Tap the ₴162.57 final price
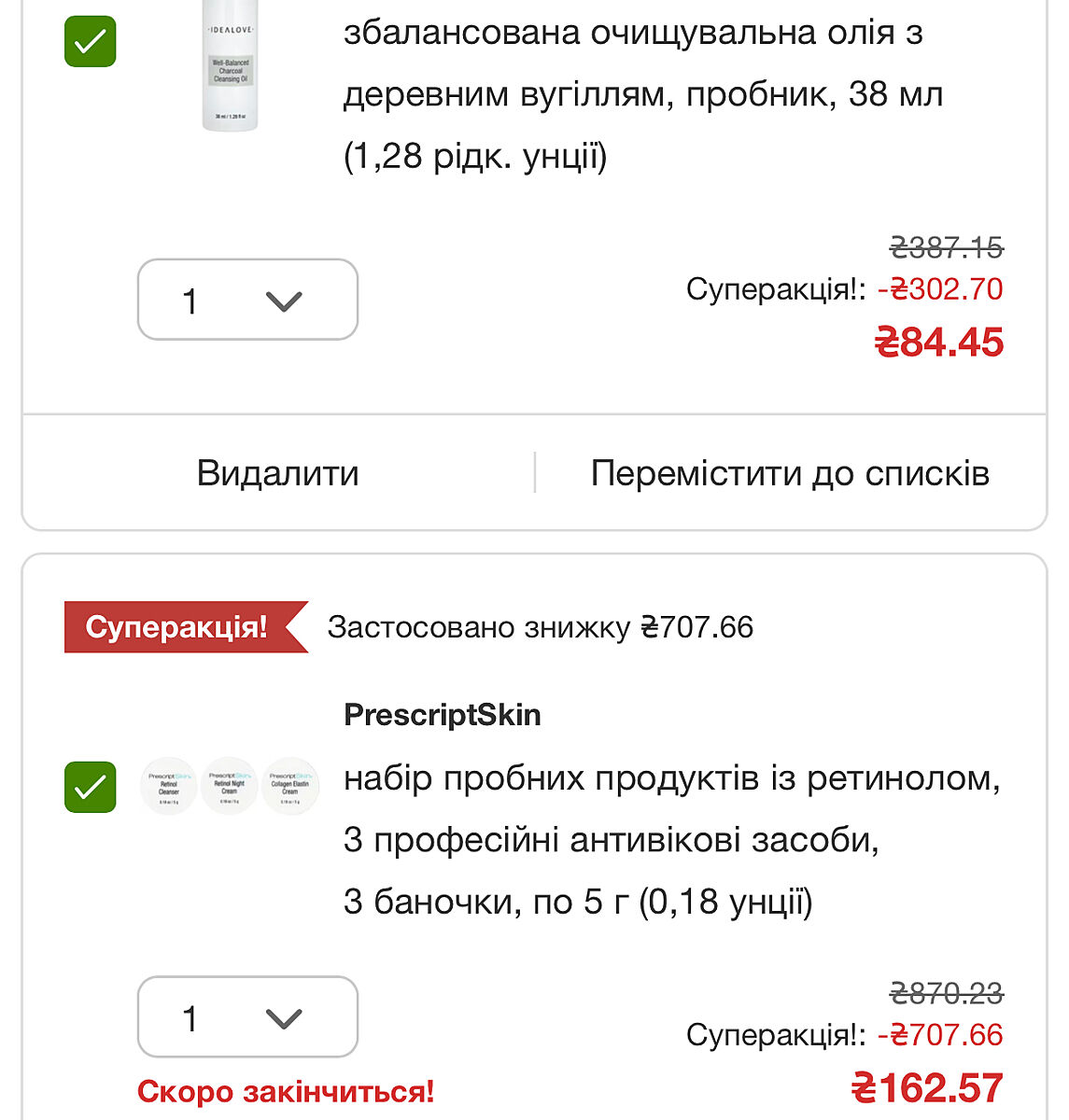The width and height of the screenshot is (1069, 1120). 928,1087
